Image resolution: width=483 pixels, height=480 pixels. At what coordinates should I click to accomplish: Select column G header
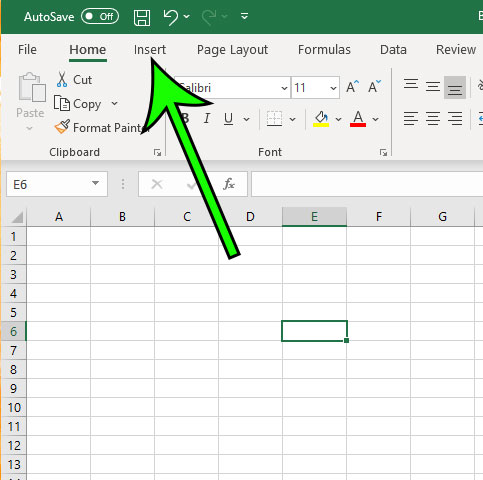click(442, 217)
